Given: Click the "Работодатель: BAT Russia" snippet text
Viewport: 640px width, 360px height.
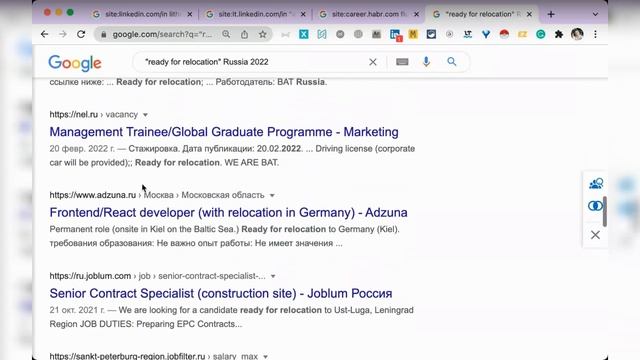Looking at the screenshot, I should click(x=271, y=82).
